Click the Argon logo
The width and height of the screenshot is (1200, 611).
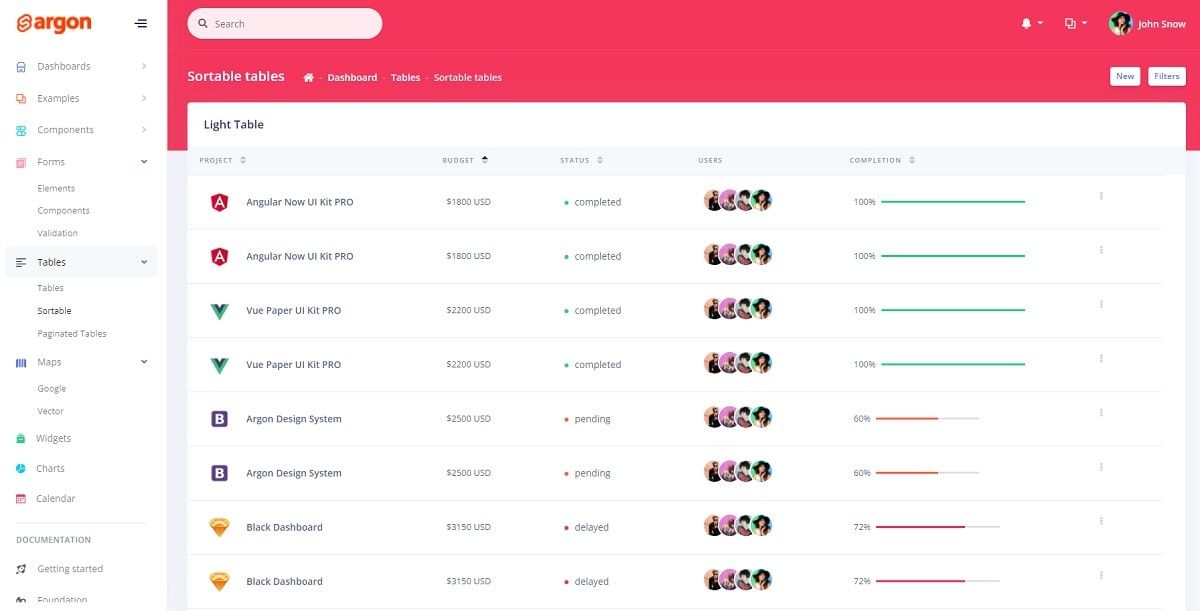tap(57, 22)
